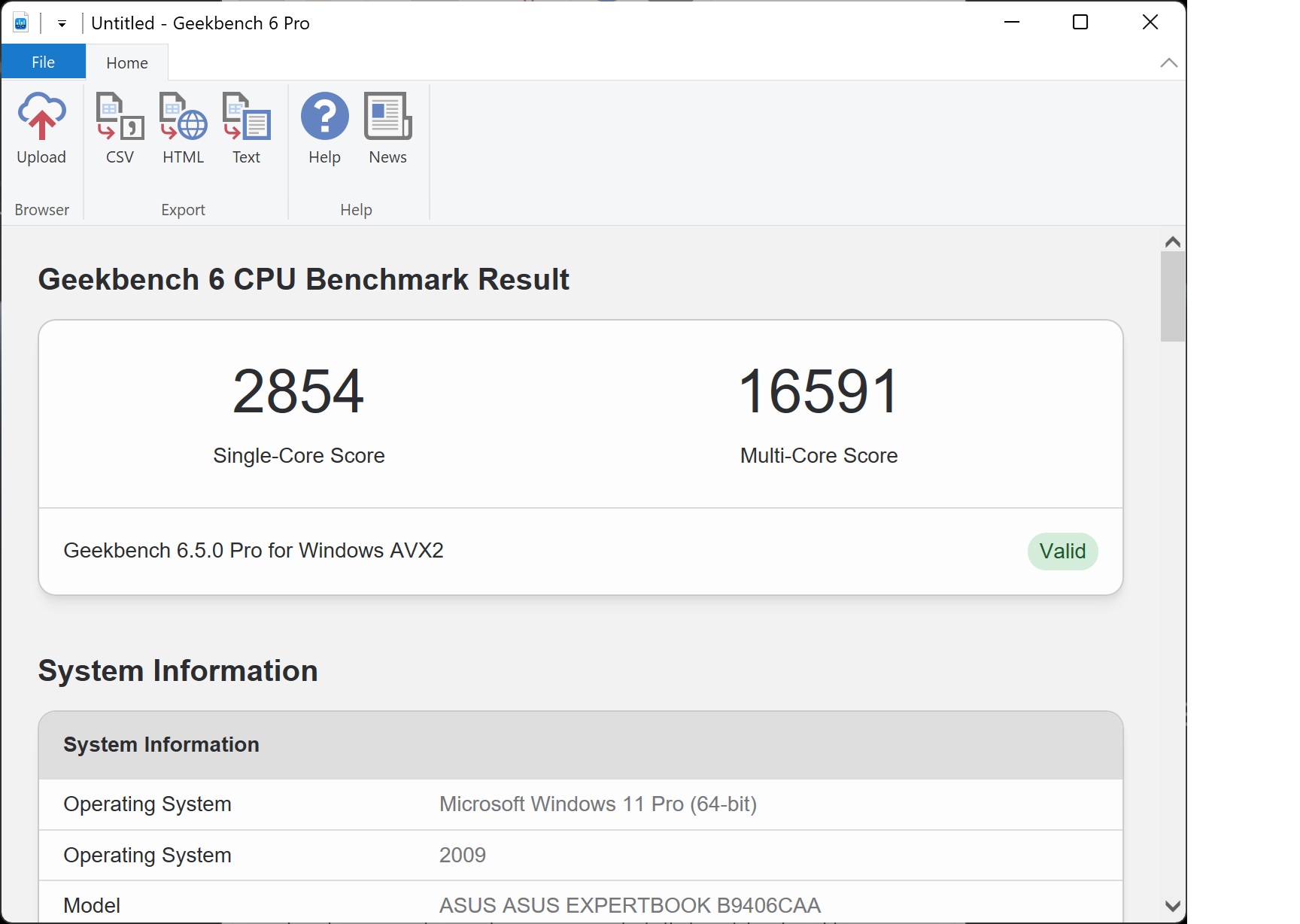
Task: Open the Quick Access Toolbar dropdown arrow
Action: [x=62, y=24]
